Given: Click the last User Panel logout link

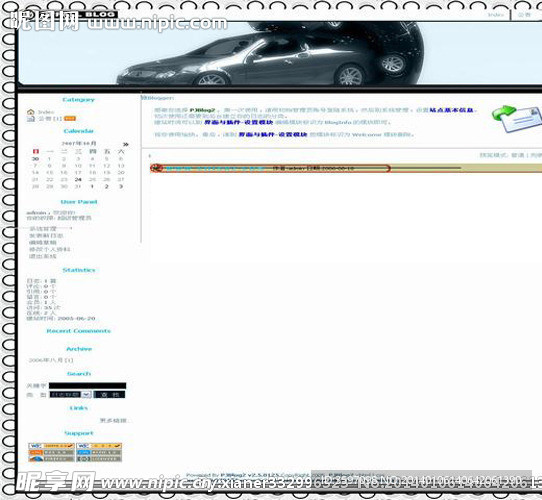Looking at the screenshot, I should pos(43,256).
